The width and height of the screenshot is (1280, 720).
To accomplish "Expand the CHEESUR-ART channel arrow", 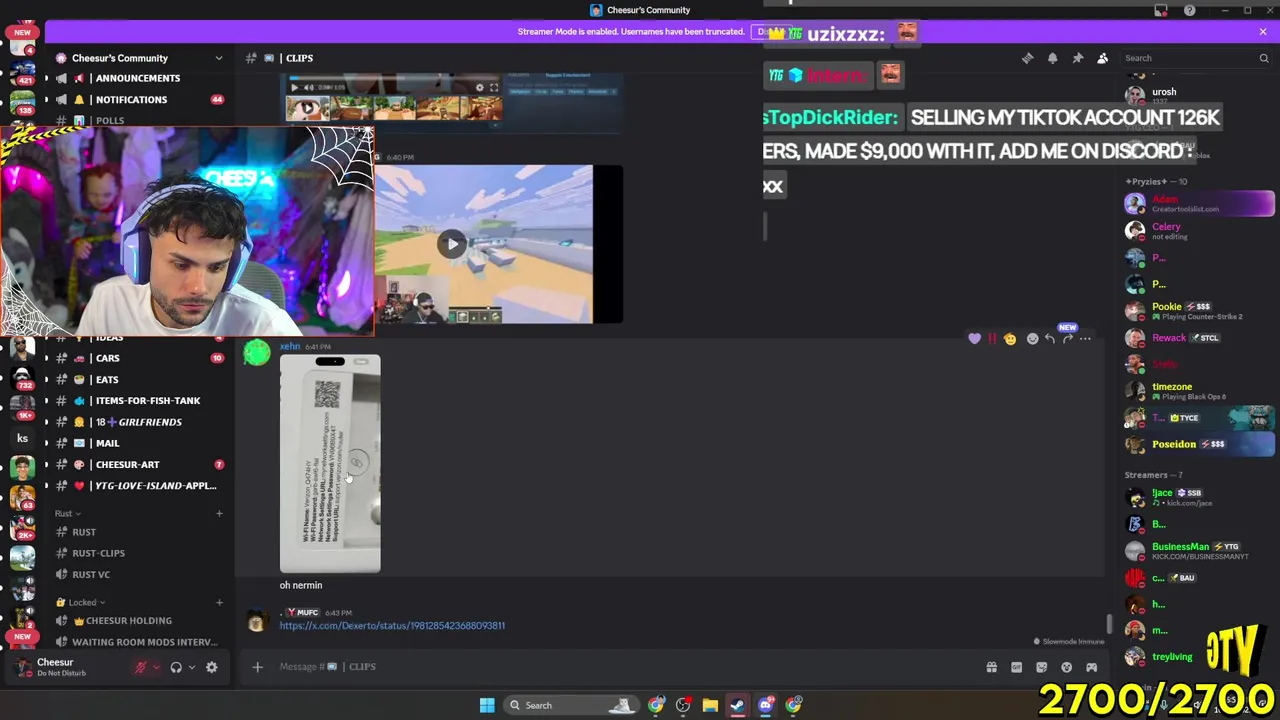I will click(x=46, y=465).
